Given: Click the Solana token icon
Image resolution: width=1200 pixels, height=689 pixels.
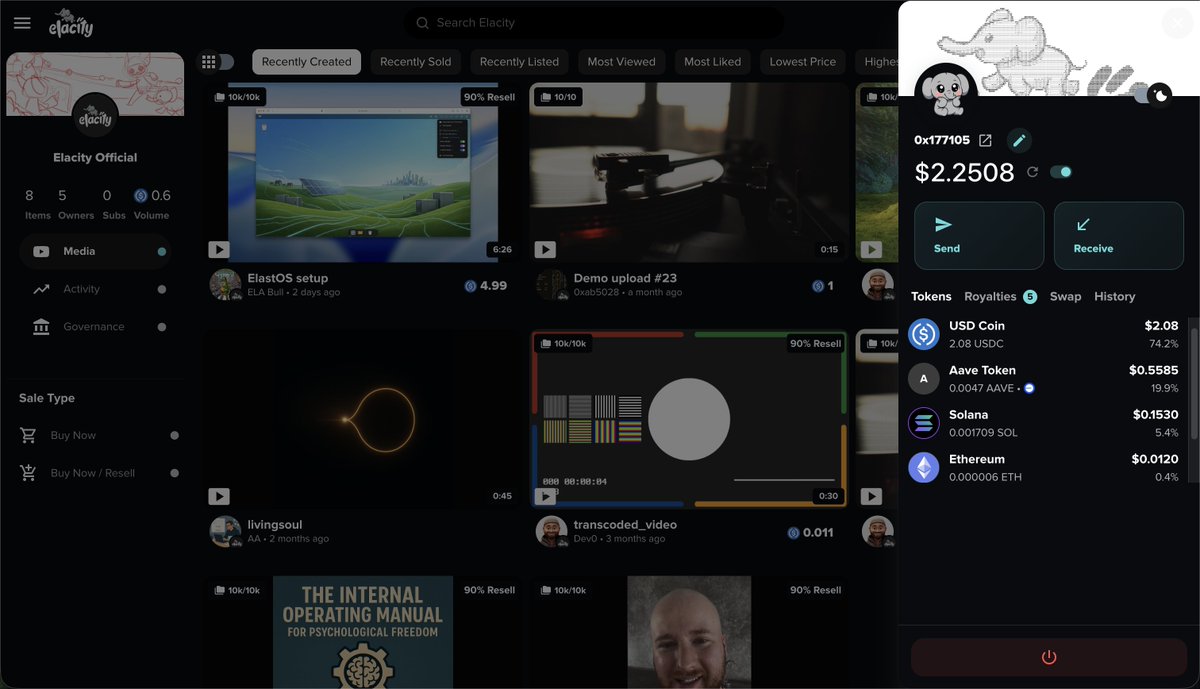Looking at the screenshot, I should tap(923, 423).
